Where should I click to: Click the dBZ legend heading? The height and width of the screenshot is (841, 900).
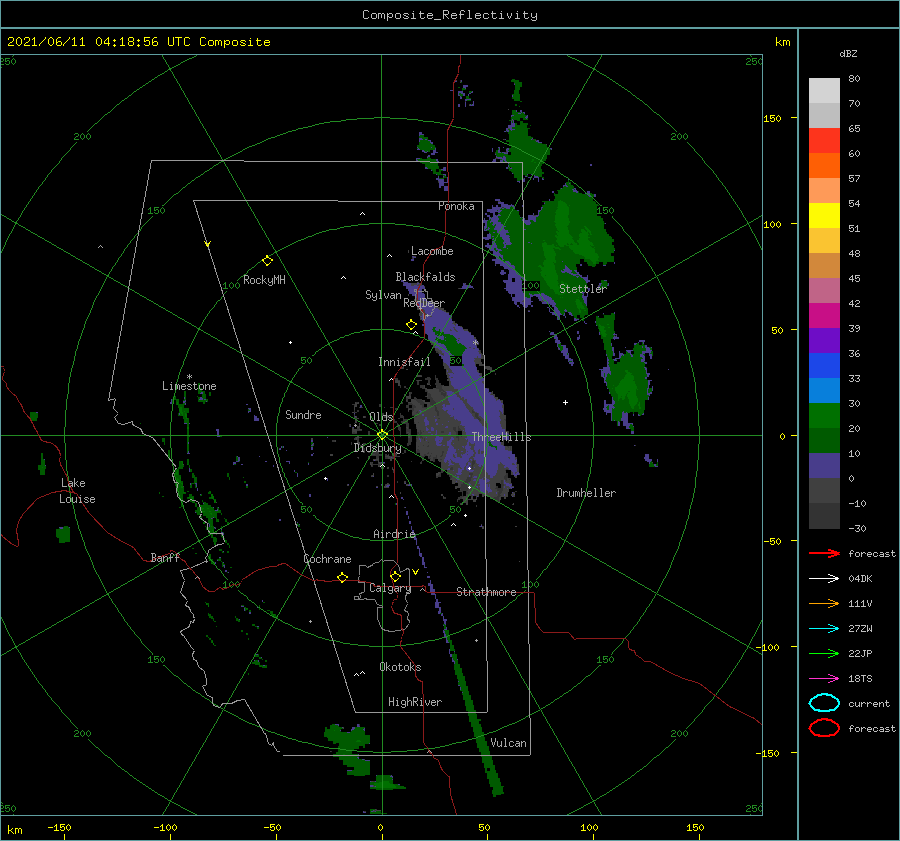point(848,53)
